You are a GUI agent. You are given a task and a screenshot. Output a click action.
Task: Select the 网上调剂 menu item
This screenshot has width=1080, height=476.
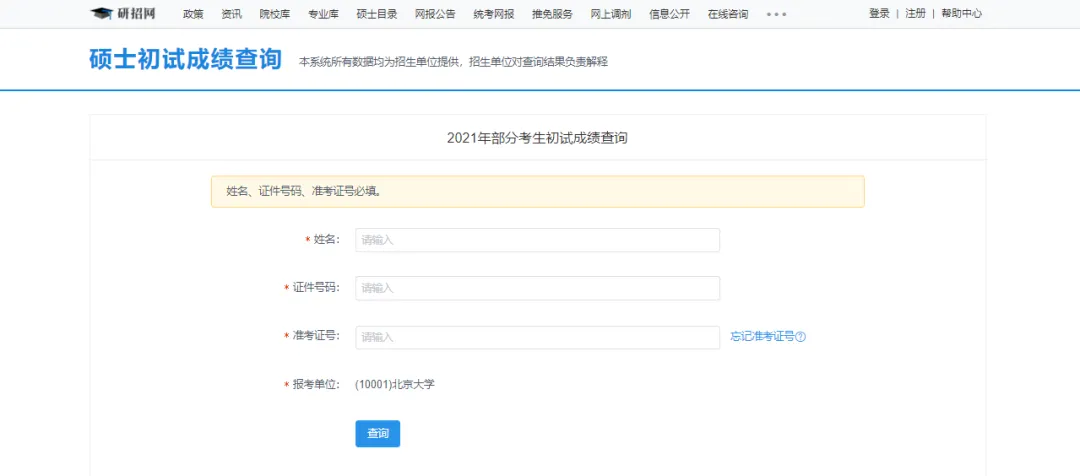611,14
